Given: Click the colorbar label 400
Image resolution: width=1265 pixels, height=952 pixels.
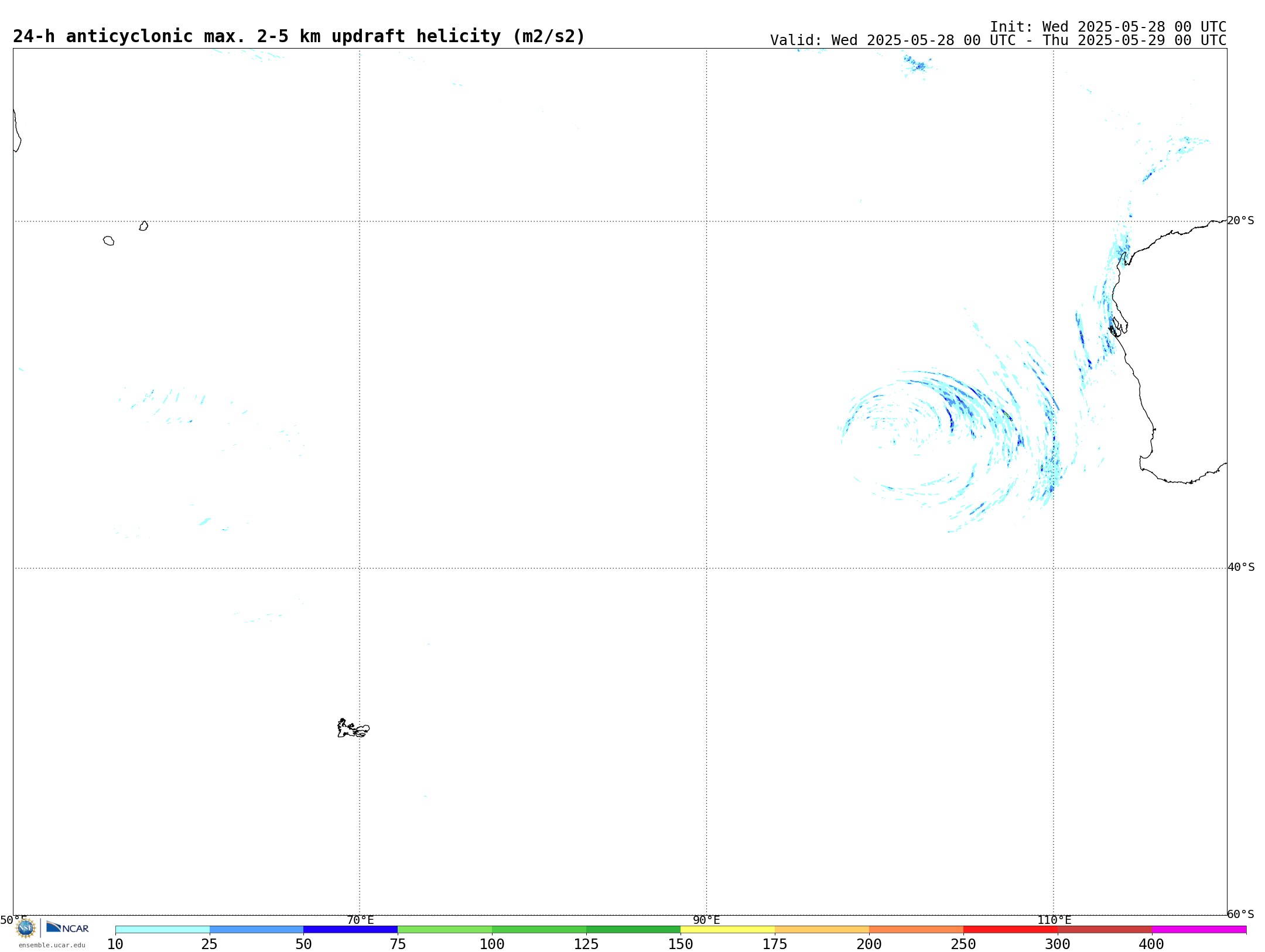Looking at the screenshot, I should pyautogui.click(x=1151, y=944).
